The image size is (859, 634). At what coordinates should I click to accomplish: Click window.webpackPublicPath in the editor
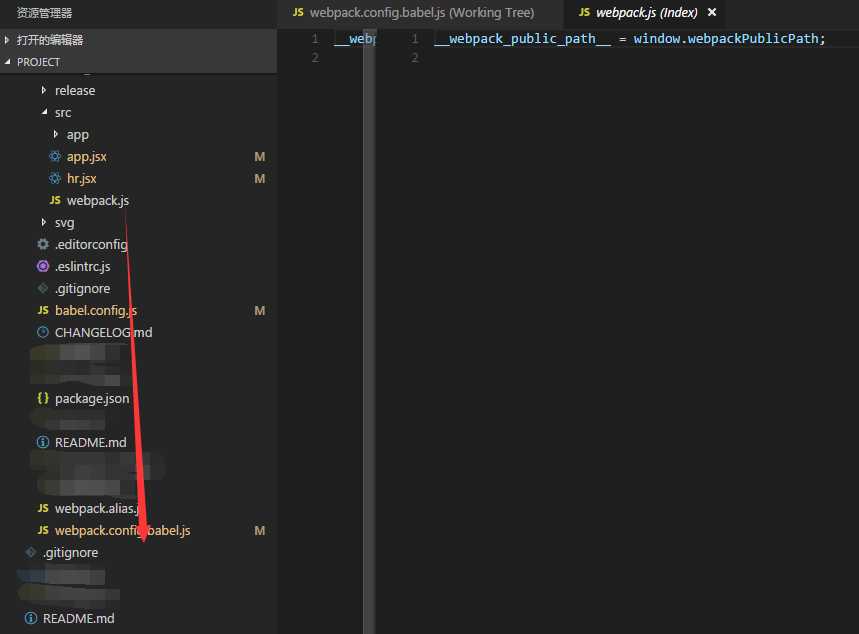click(x=726, y=38)
